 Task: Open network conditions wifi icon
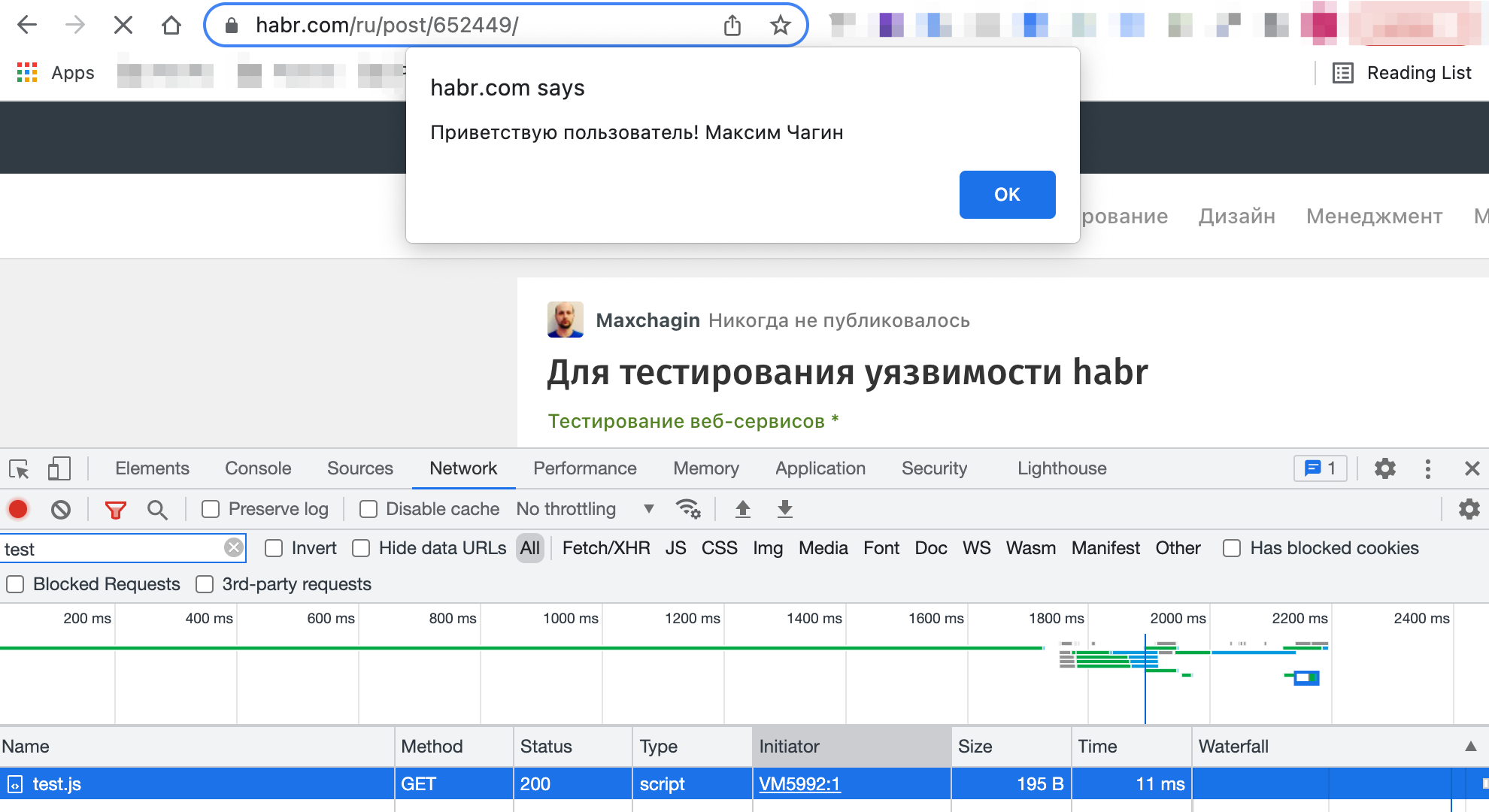pos(688,509)
